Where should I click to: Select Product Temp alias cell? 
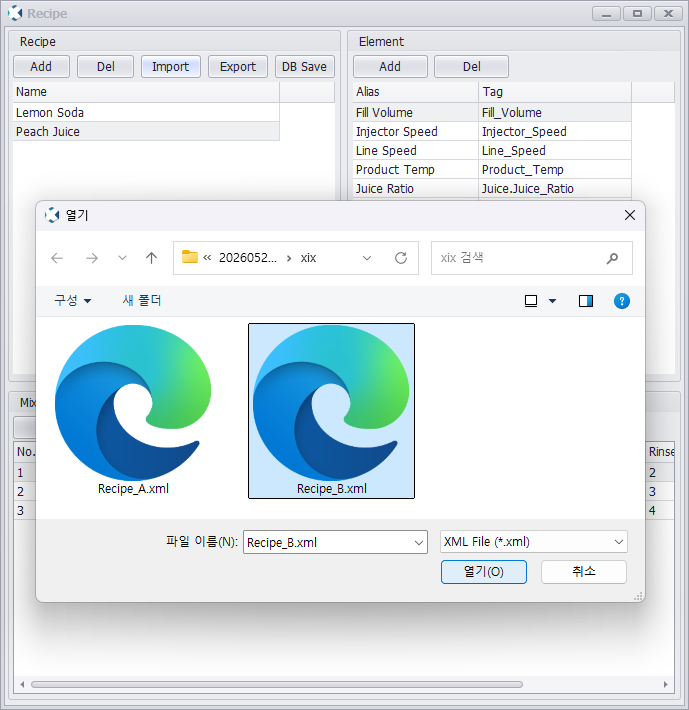tap(415, 169)
